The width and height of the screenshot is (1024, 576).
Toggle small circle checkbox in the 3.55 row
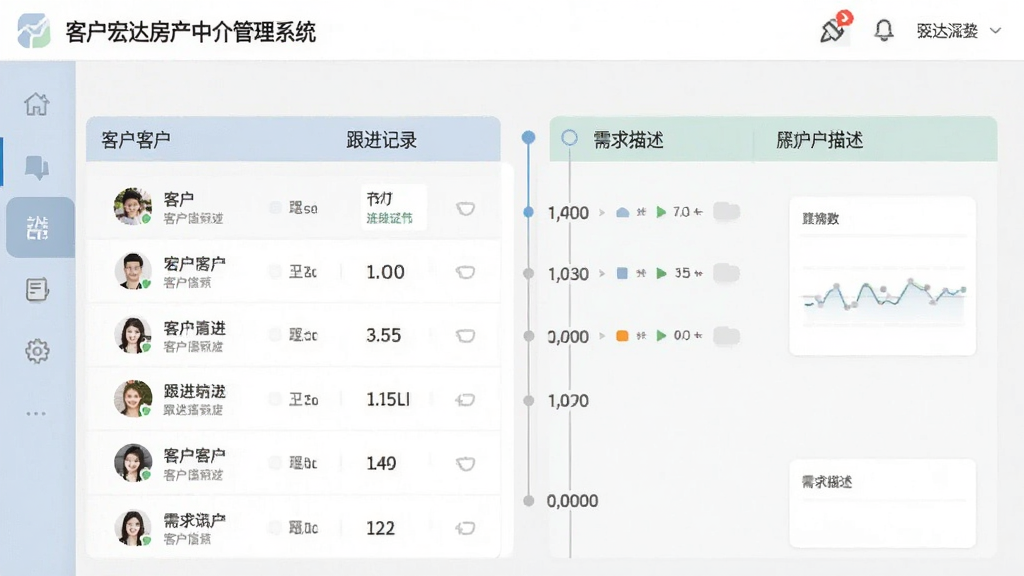[x=275, y=334]
